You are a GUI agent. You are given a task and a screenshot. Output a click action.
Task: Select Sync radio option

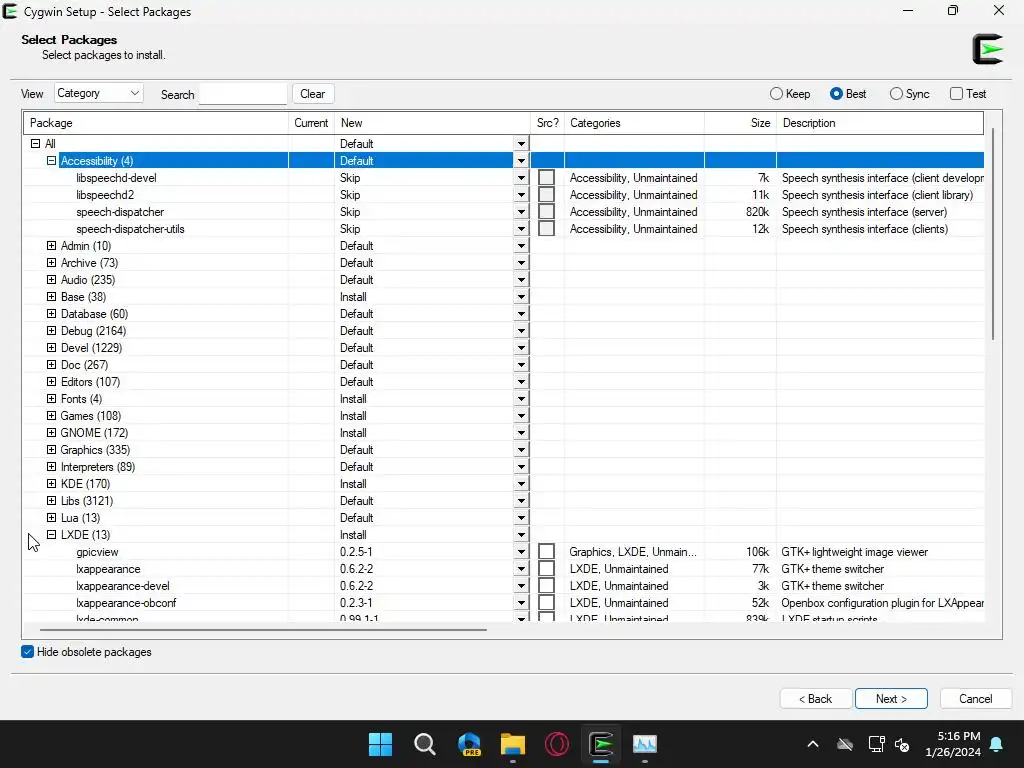(909, 94)
